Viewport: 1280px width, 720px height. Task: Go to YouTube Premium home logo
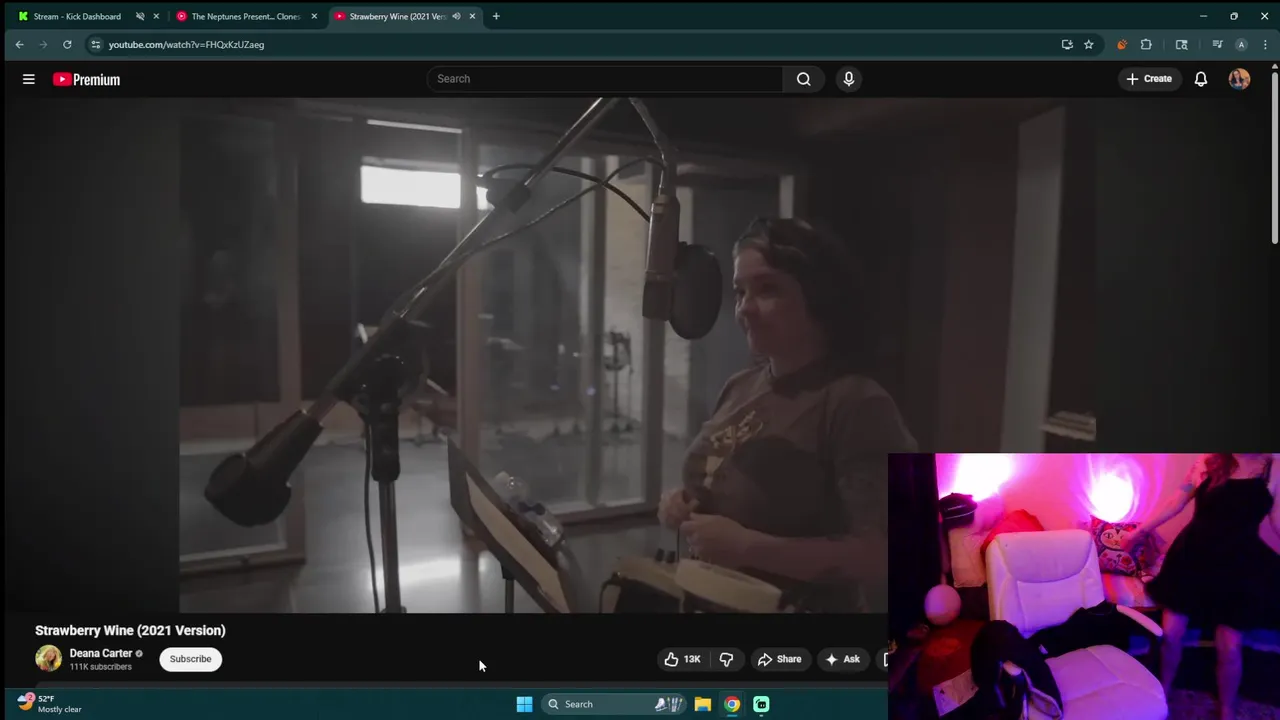(x=86, y=79)
